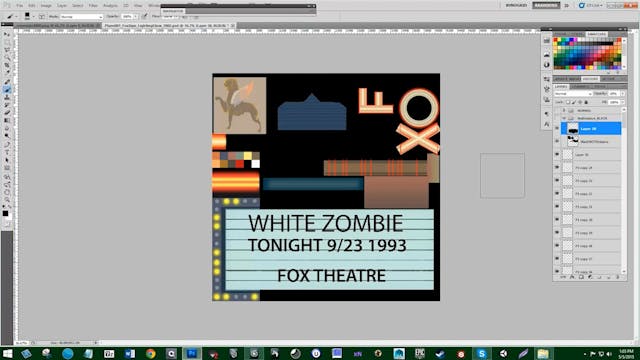Select the Hand tool
640x360 pixels.
pyautogui.click(x=7, y=192)
